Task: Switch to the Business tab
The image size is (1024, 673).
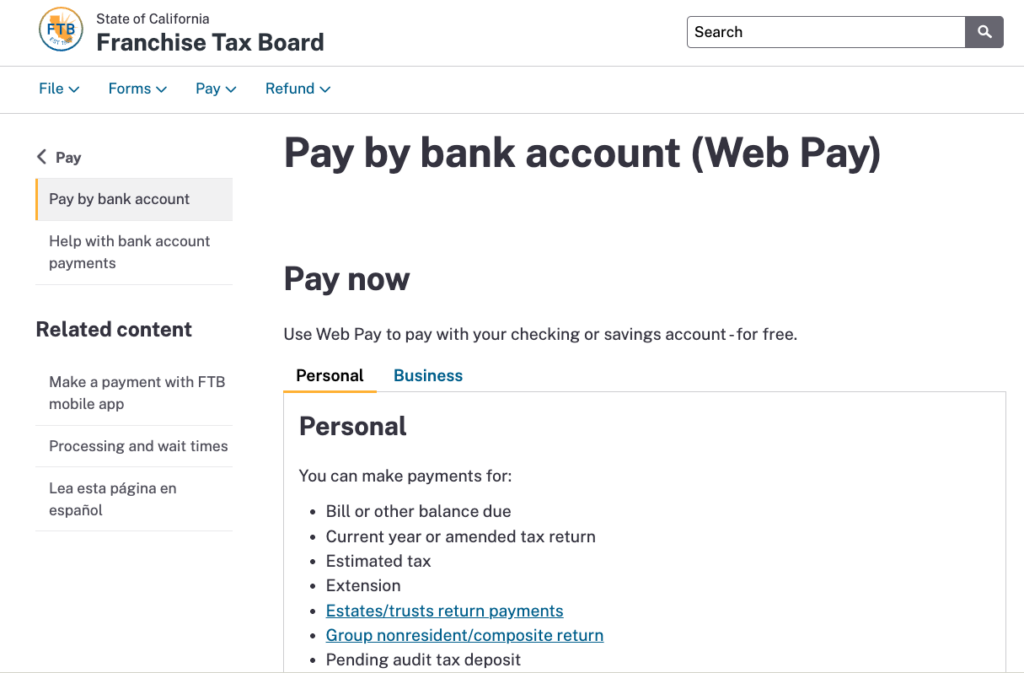Action: (x=428, y=376)
